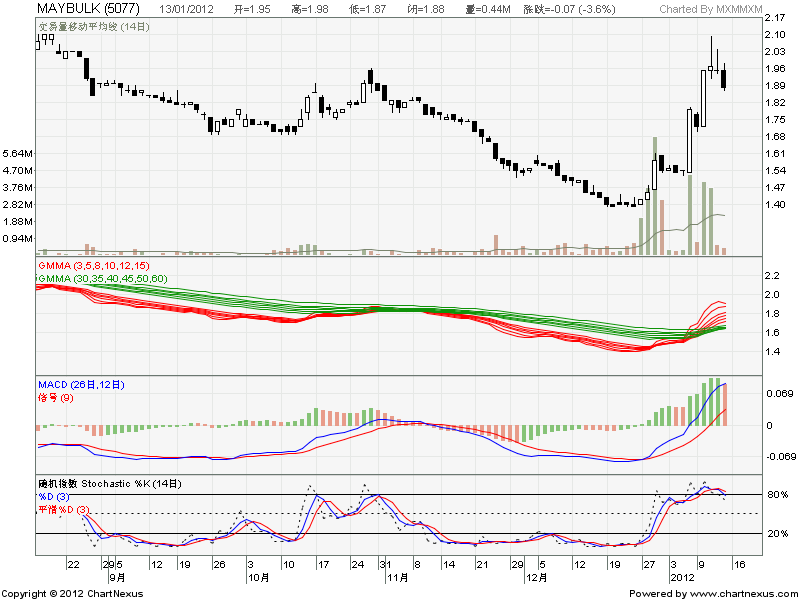This screenshot has height=600, width=800.
Task: Select the 12月 month marker on time axis
Action: click(541, 578)
